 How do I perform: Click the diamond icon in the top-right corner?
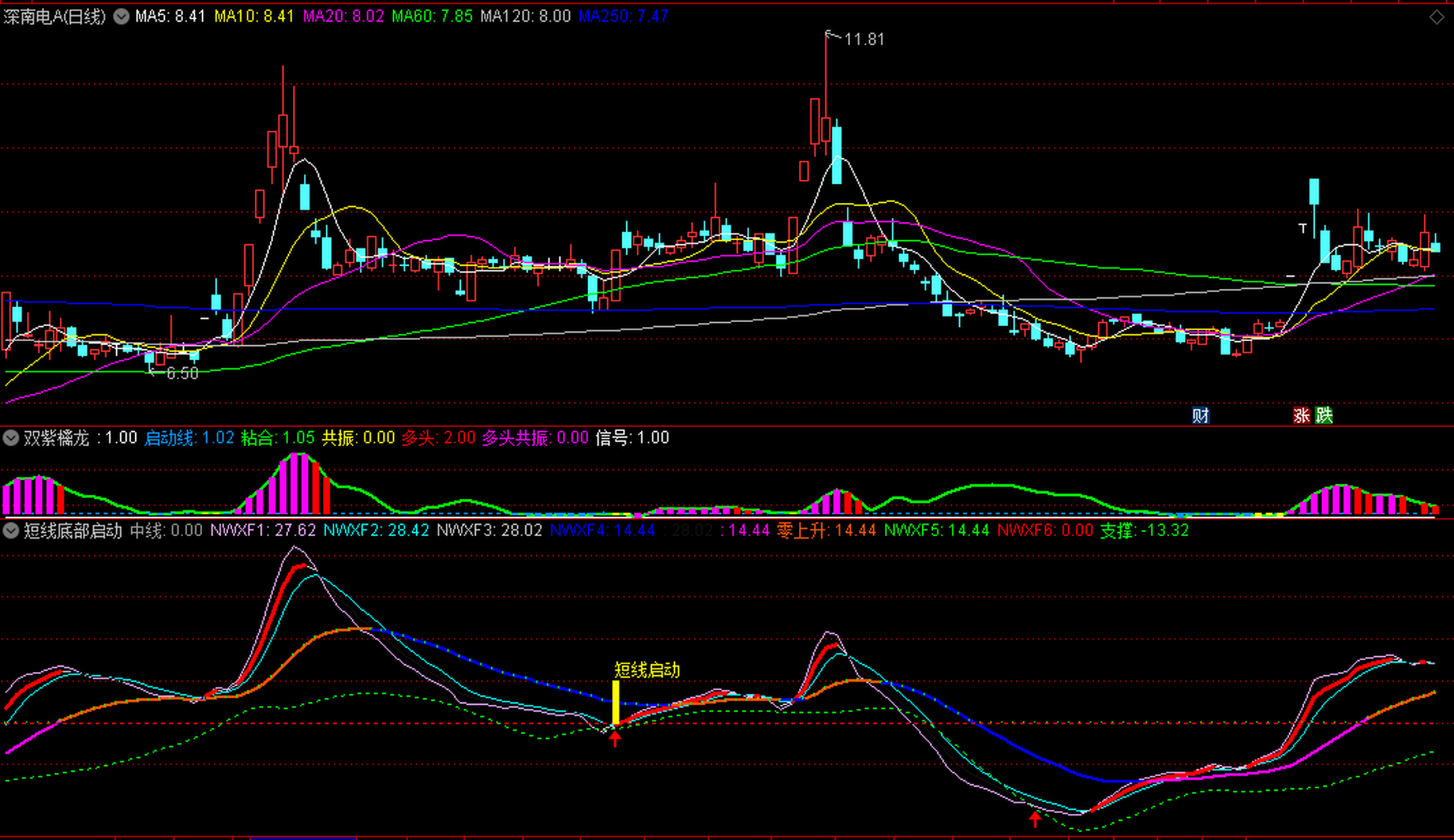pyautogui.click(x=1436, y=18)
